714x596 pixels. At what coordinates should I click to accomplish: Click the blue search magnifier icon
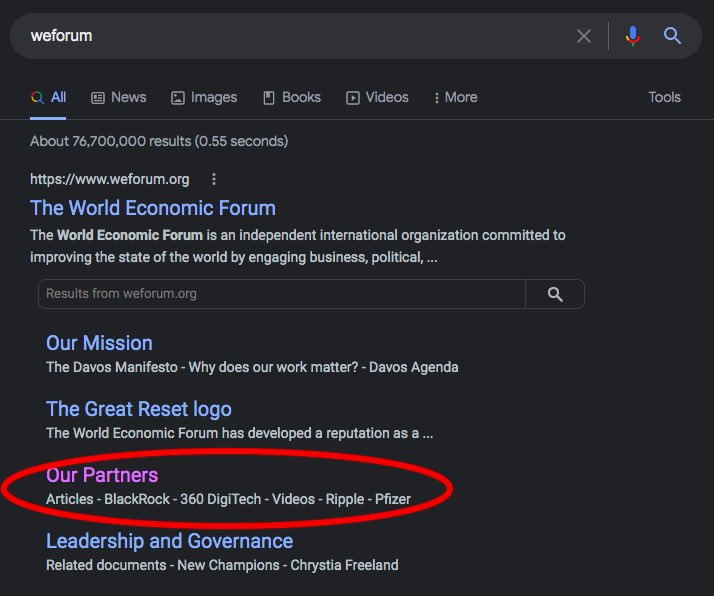(x=673, y=36)
